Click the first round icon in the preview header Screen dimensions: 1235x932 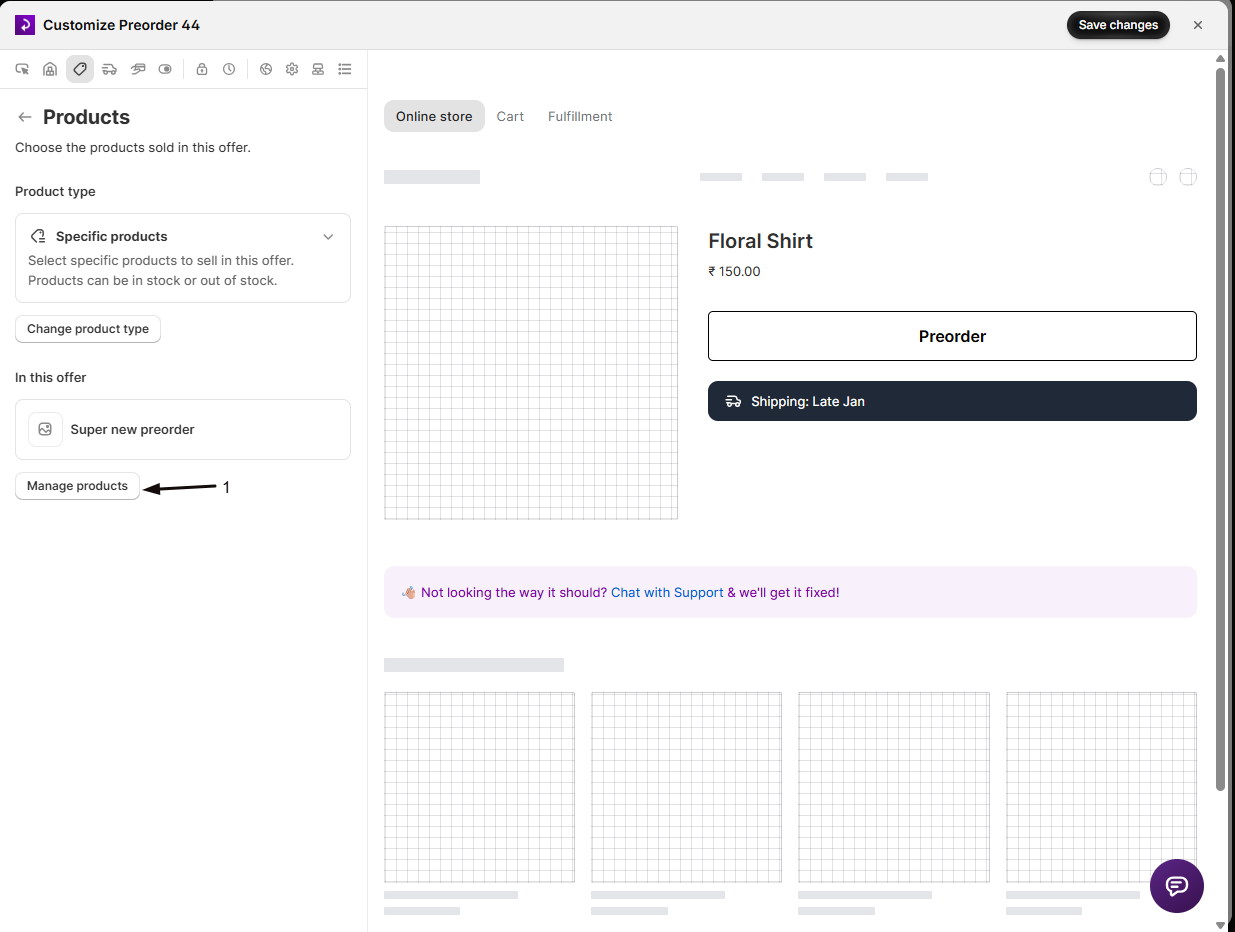click(1158, 177)
